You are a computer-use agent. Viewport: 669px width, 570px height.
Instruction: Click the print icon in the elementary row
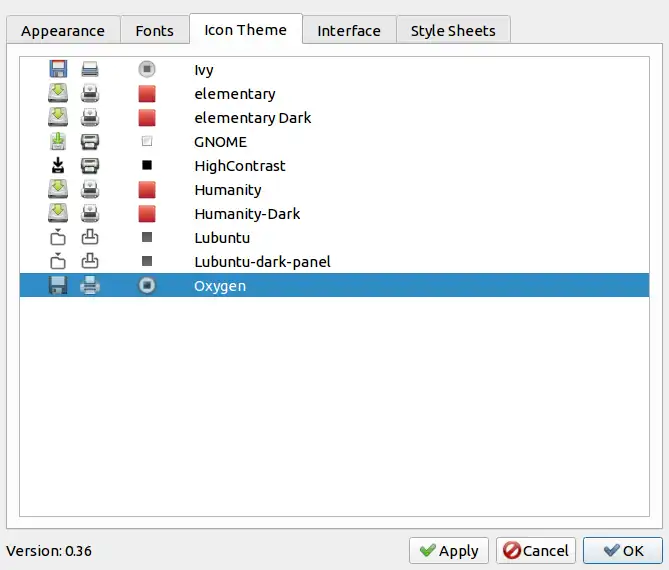pos(90,93)
